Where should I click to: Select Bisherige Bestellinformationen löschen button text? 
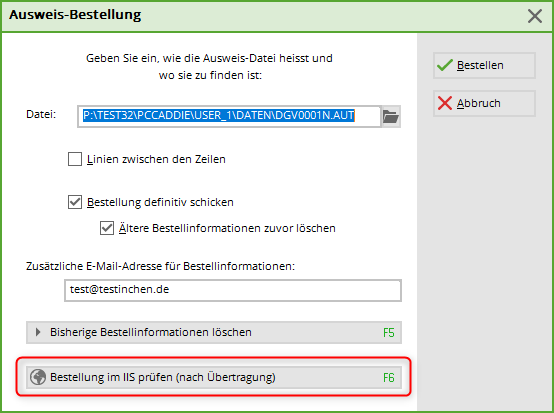151,332
